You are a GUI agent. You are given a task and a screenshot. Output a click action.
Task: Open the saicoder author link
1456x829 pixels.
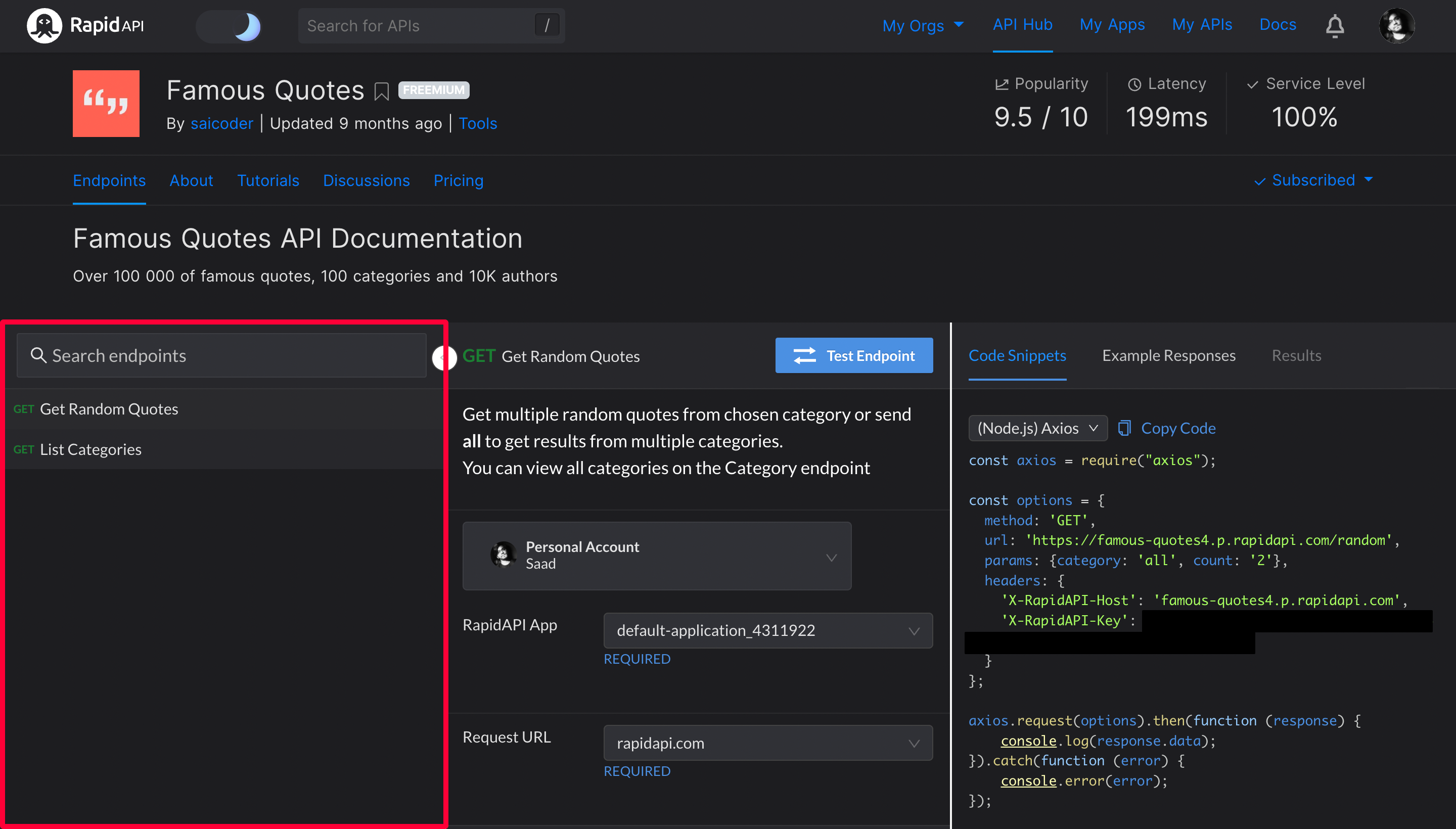(x=221, y=123)
